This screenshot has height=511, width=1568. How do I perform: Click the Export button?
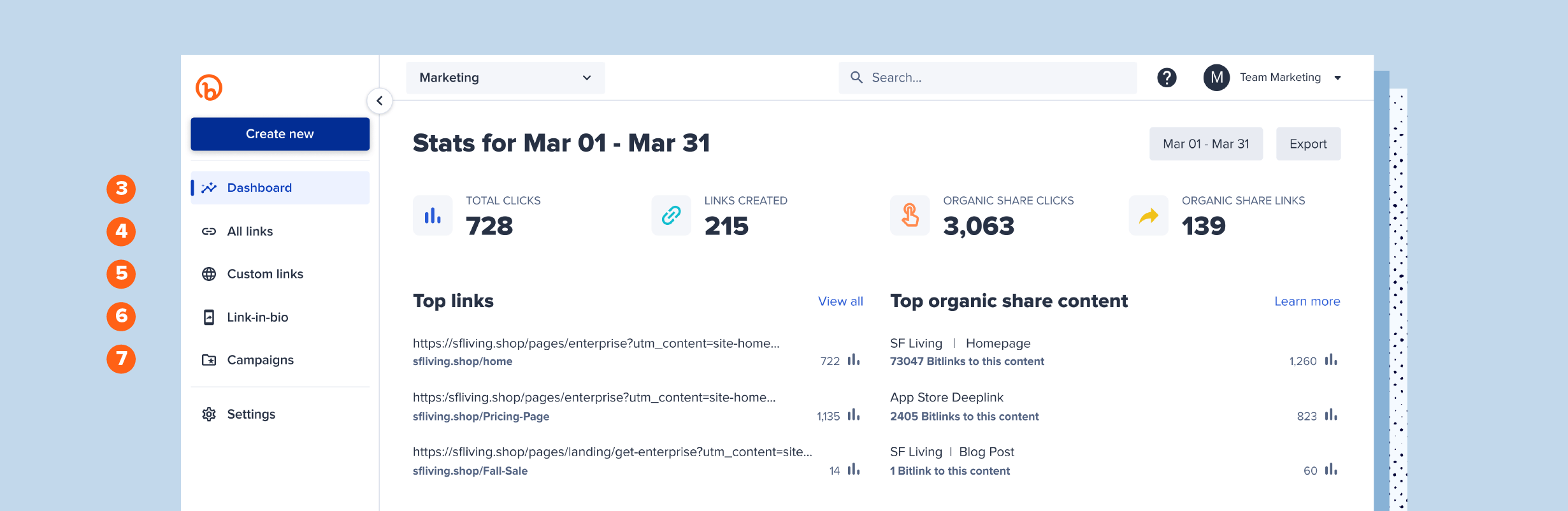[x=1308, y=144]
